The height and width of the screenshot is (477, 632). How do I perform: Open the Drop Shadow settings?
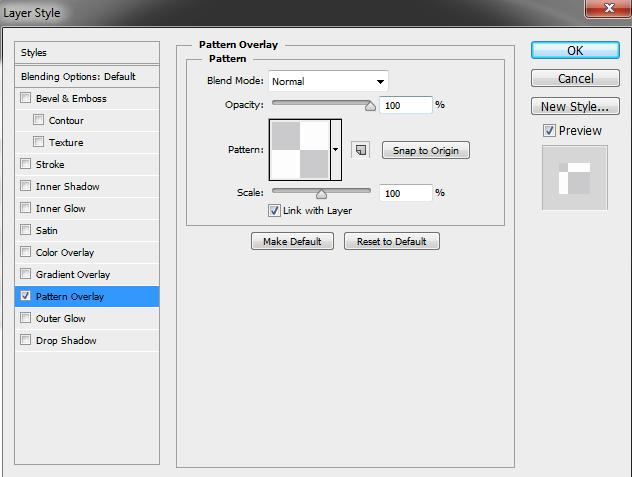point(66,340)
